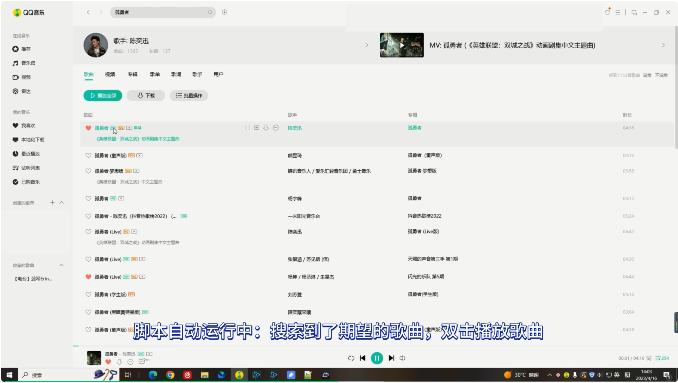678x383 pixels.
Task: Open the 视频 video section in the sidebar
Action: 22,77
